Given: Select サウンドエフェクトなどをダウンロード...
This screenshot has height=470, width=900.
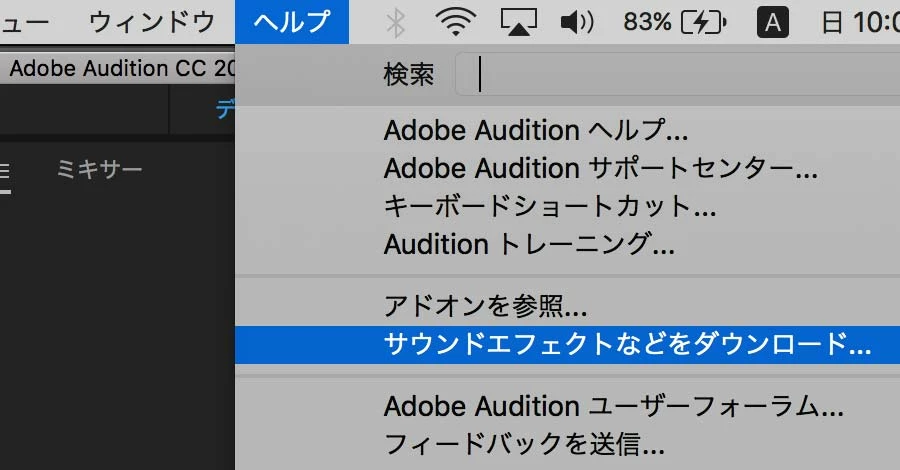Looking at the screenshot, I should click(567, 344).
